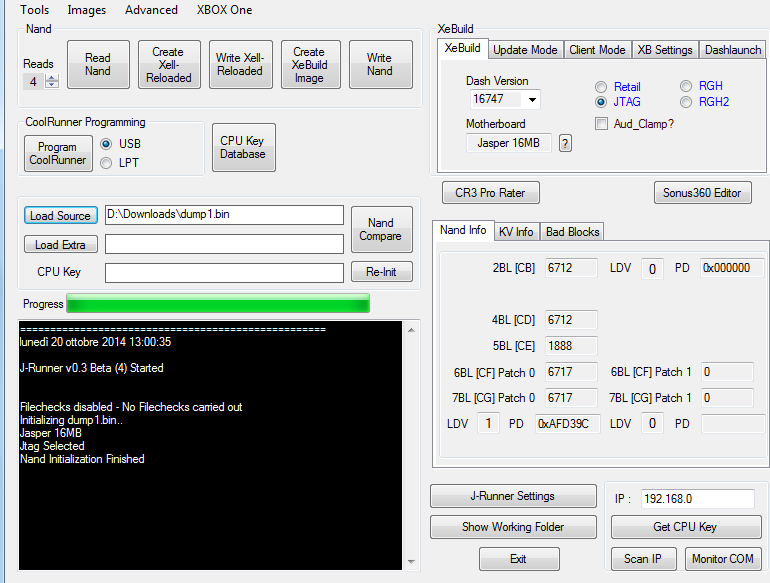Enable the Aud_Clamp? checkbox
Screen dimensions: 770x583
coord(601,123)
